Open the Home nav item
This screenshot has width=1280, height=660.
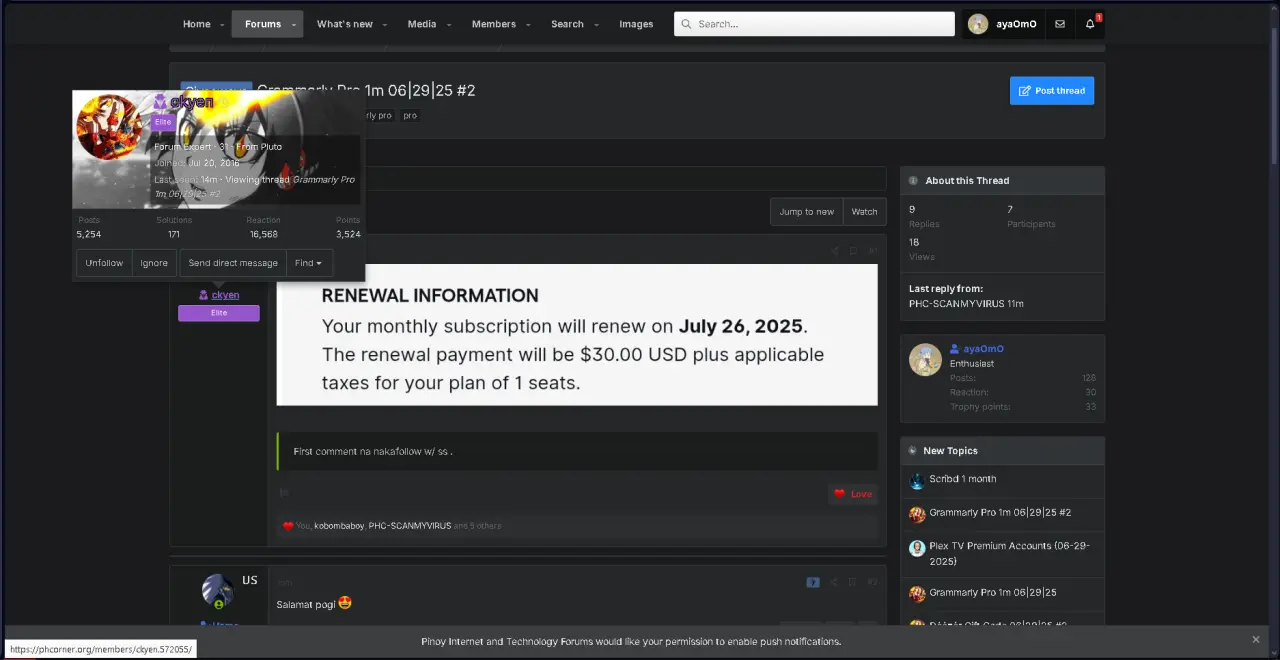[x=197, y=24]
